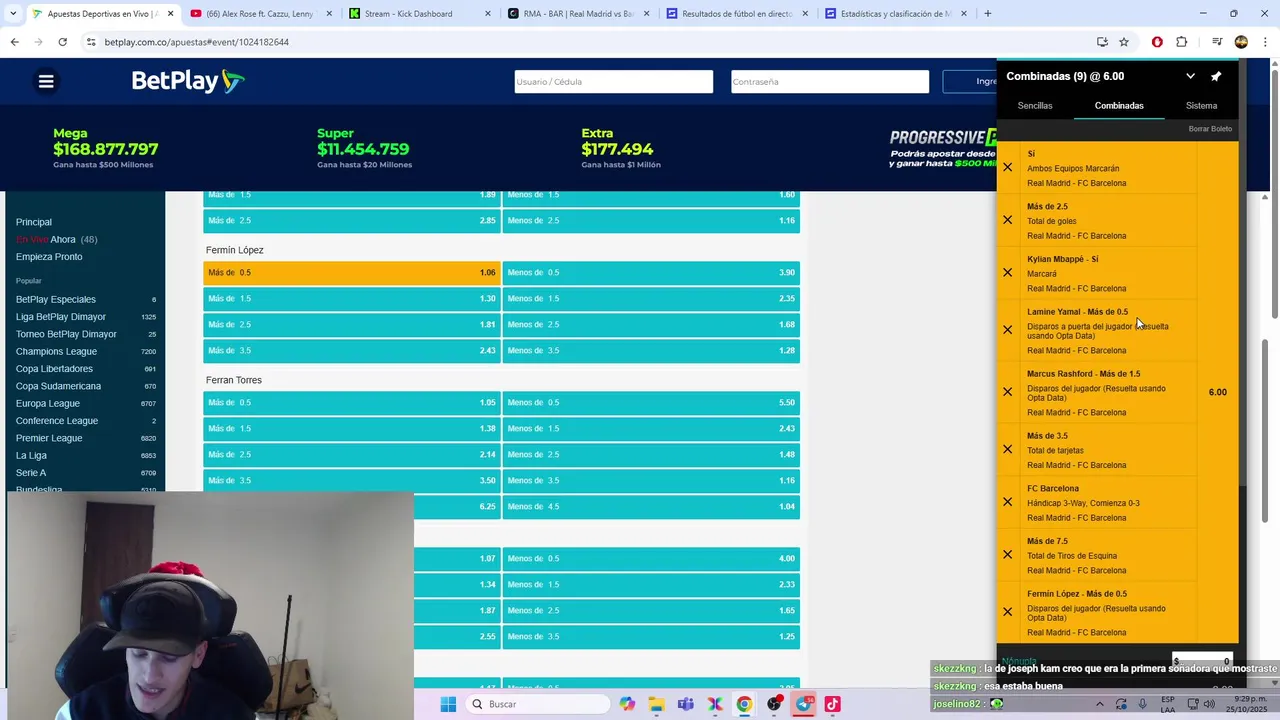Open En Vivo Ahora live events
1280x720 pixels.
coord(56,240)
